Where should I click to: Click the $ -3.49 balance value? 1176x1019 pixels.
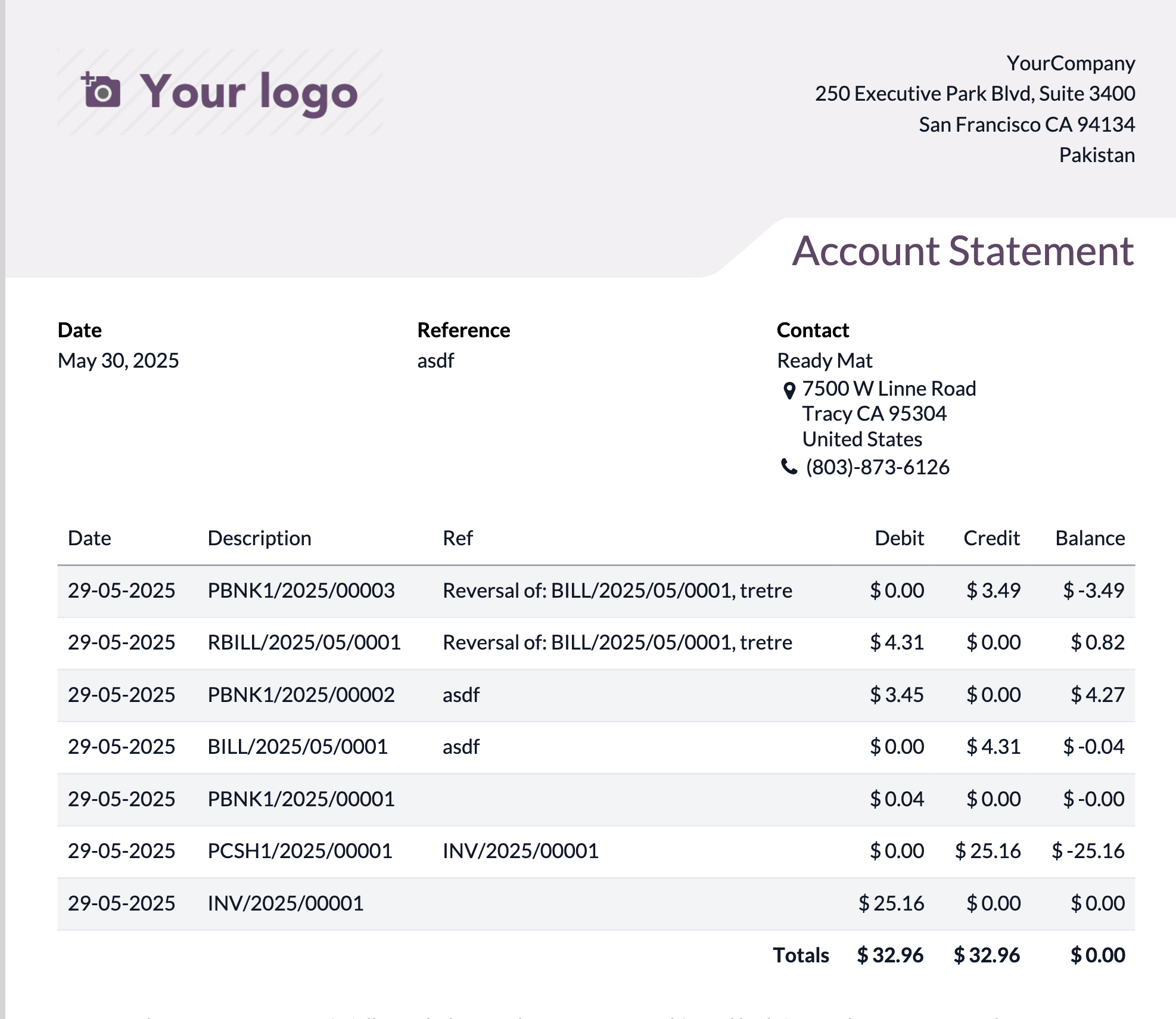pos(1093,591)
